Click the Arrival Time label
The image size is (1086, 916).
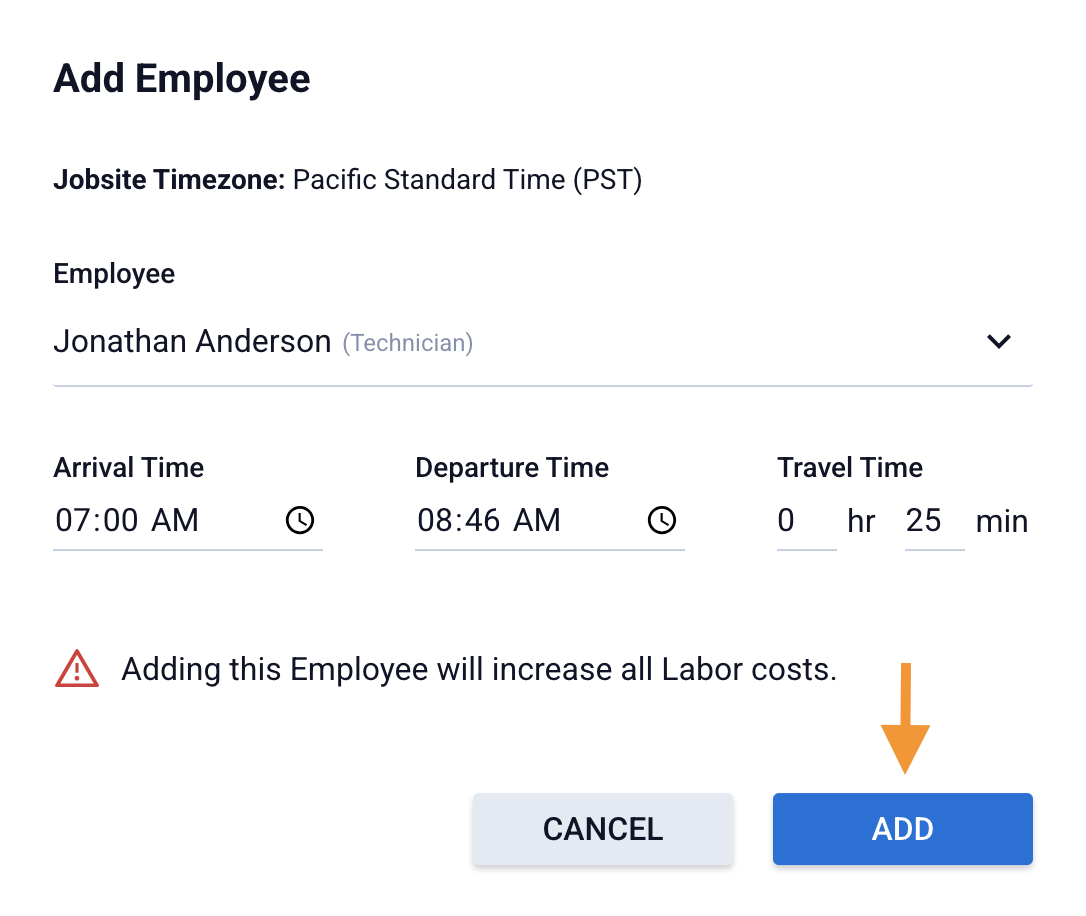click(129, 468)
